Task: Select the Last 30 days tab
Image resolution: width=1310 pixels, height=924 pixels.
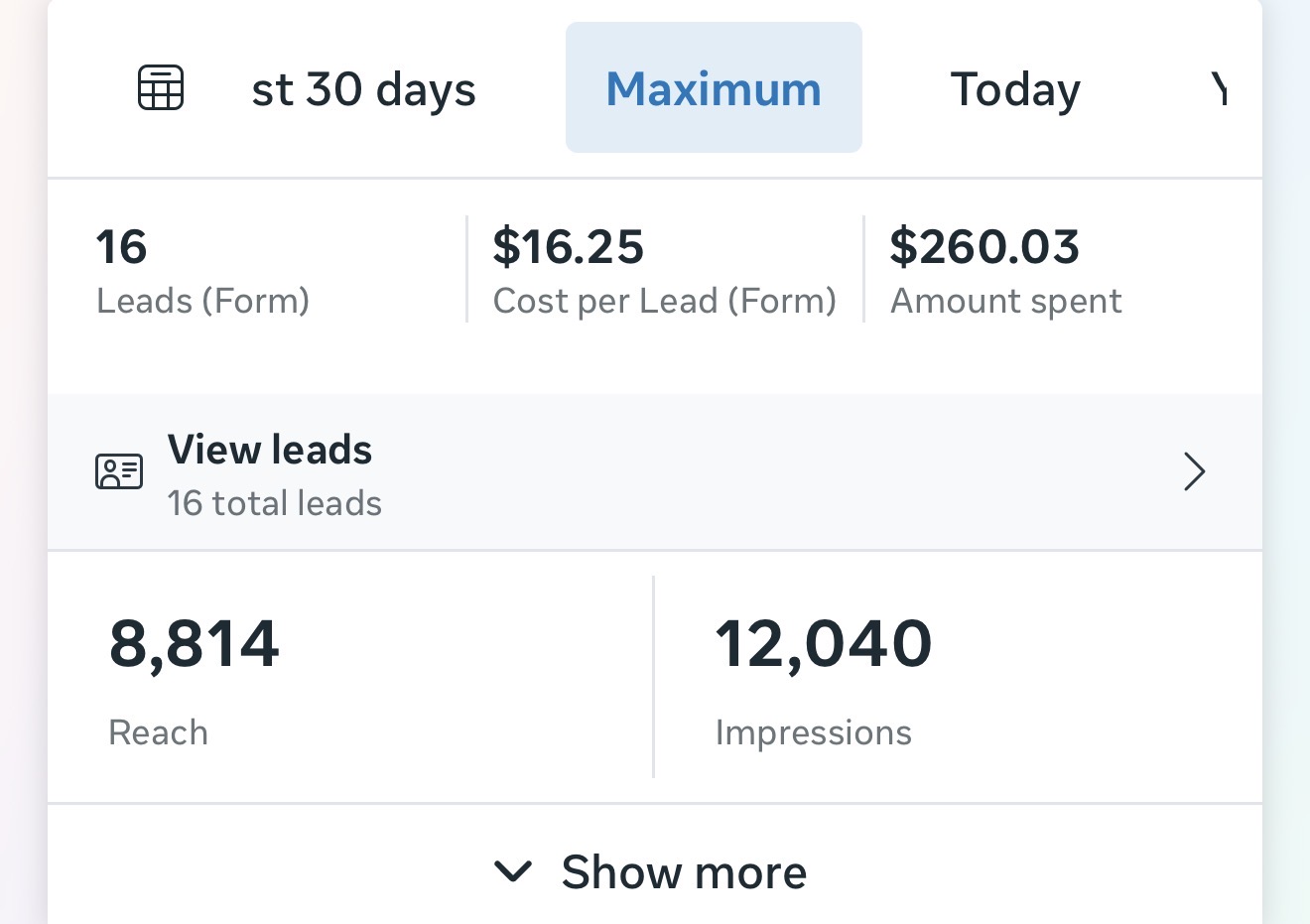Action: tap(363, 89)
